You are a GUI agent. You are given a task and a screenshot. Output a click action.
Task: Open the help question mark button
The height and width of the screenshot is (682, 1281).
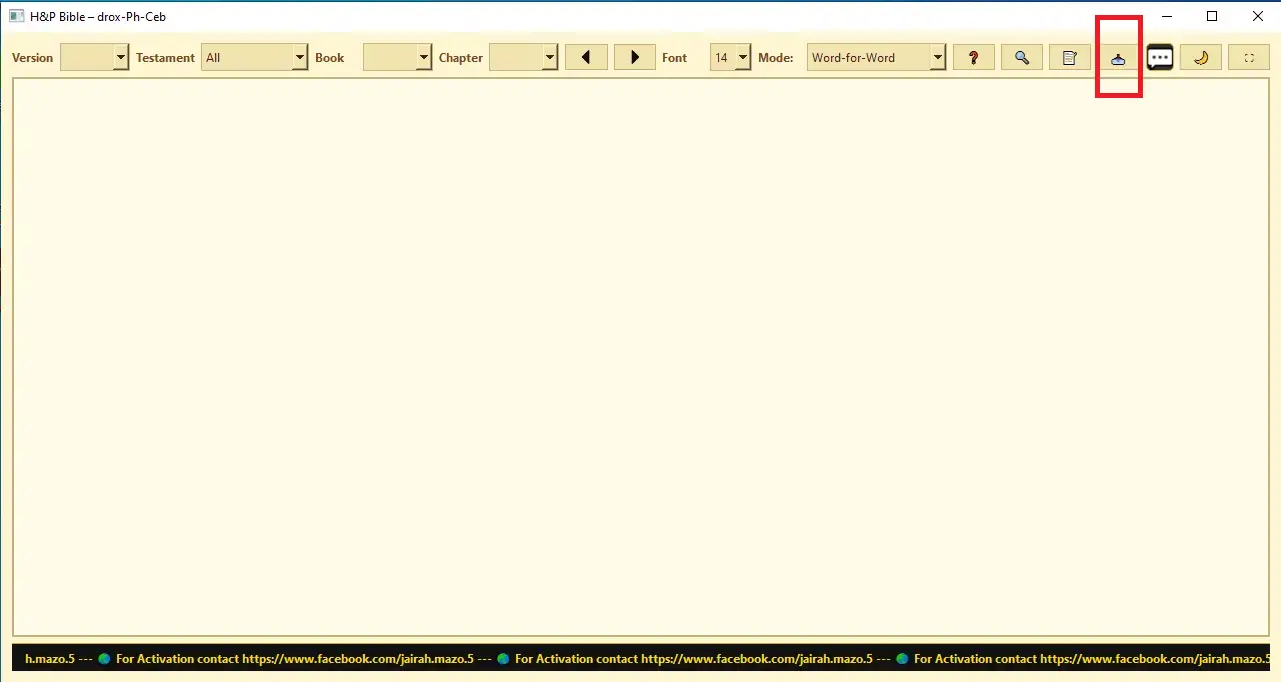click(x=973, y=58)
